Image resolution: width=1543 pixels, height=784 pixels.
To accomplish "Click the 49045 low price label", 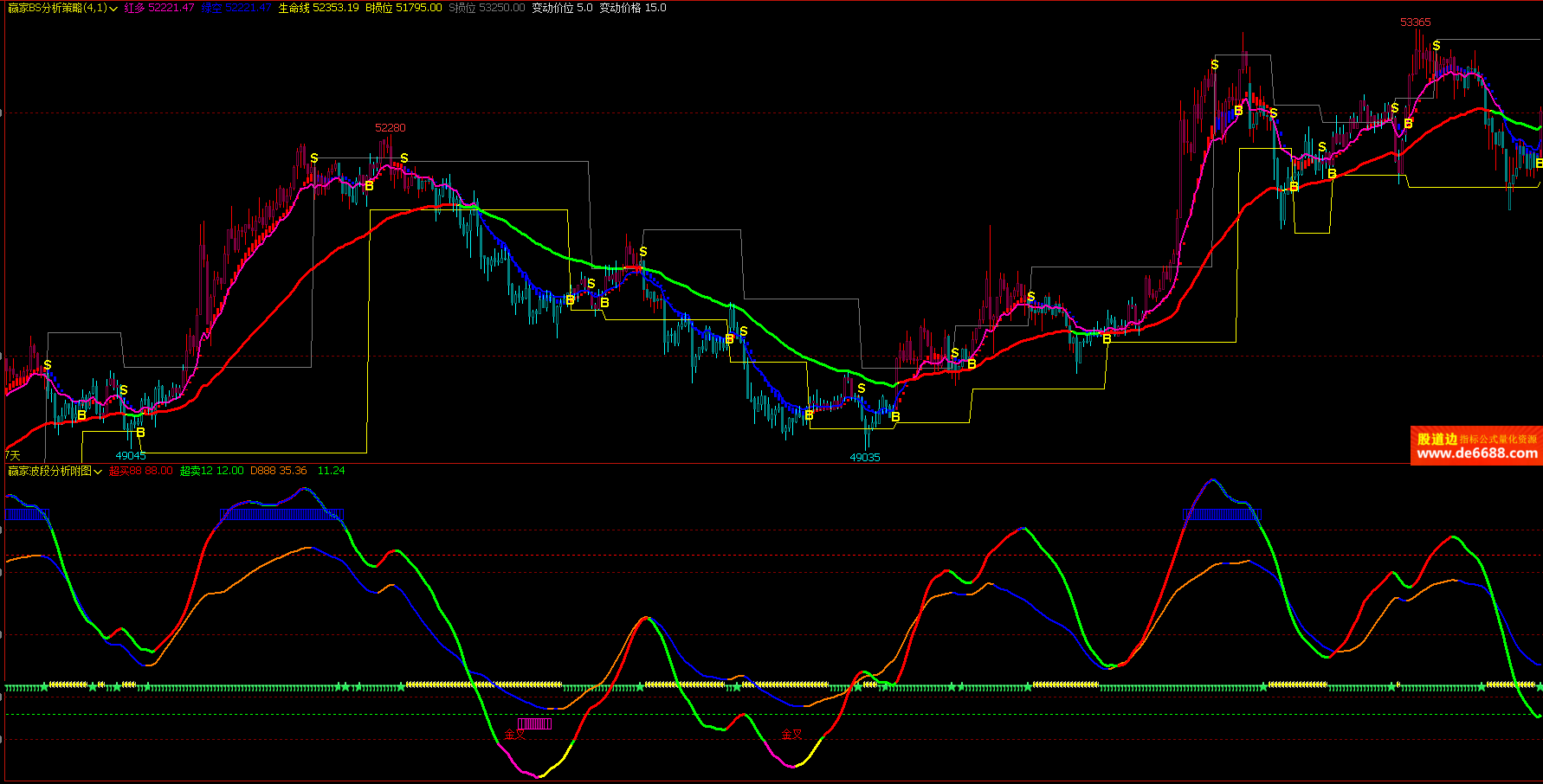I will point(131,456).
